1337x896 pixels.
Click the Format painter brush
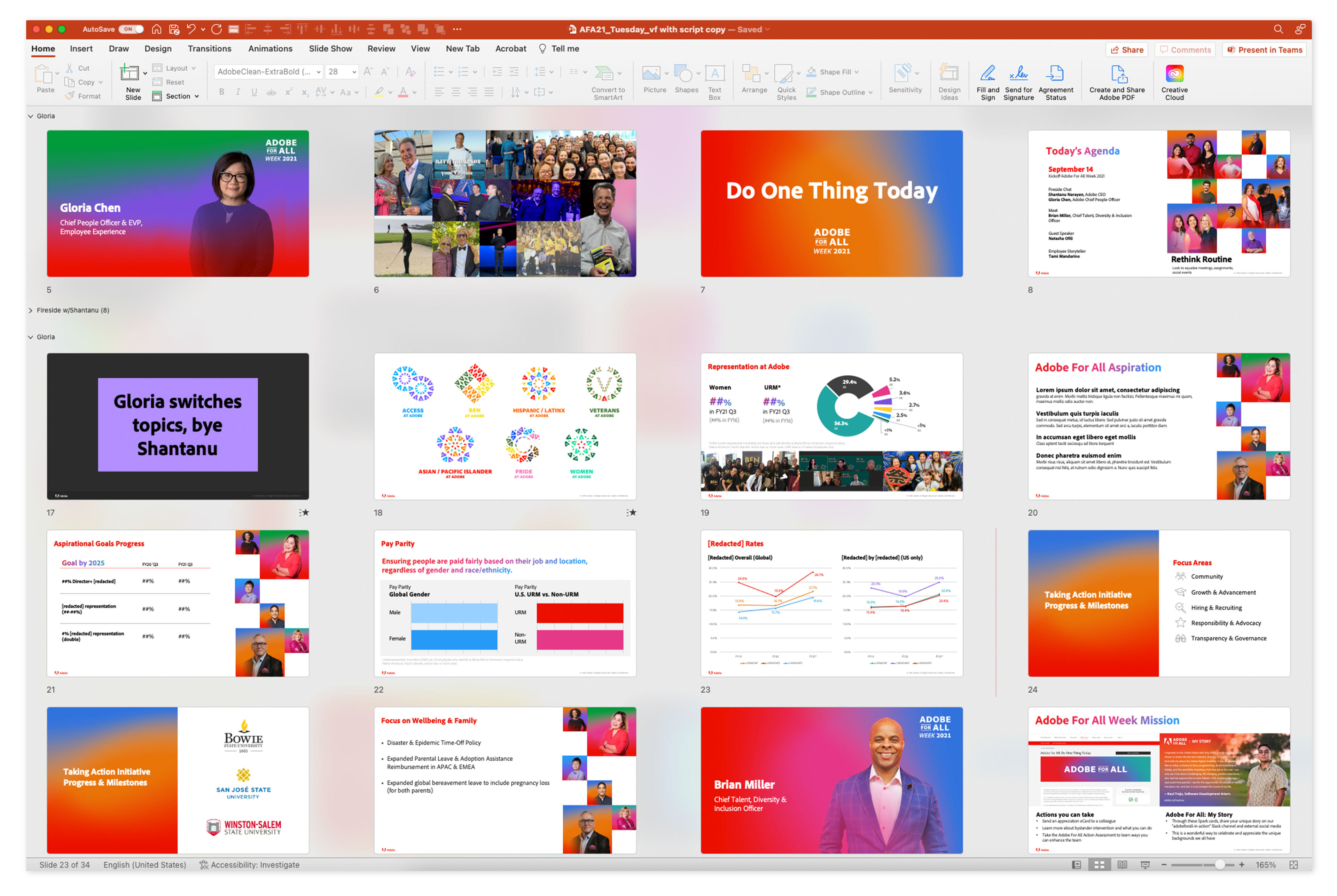[x=83, y=96]
